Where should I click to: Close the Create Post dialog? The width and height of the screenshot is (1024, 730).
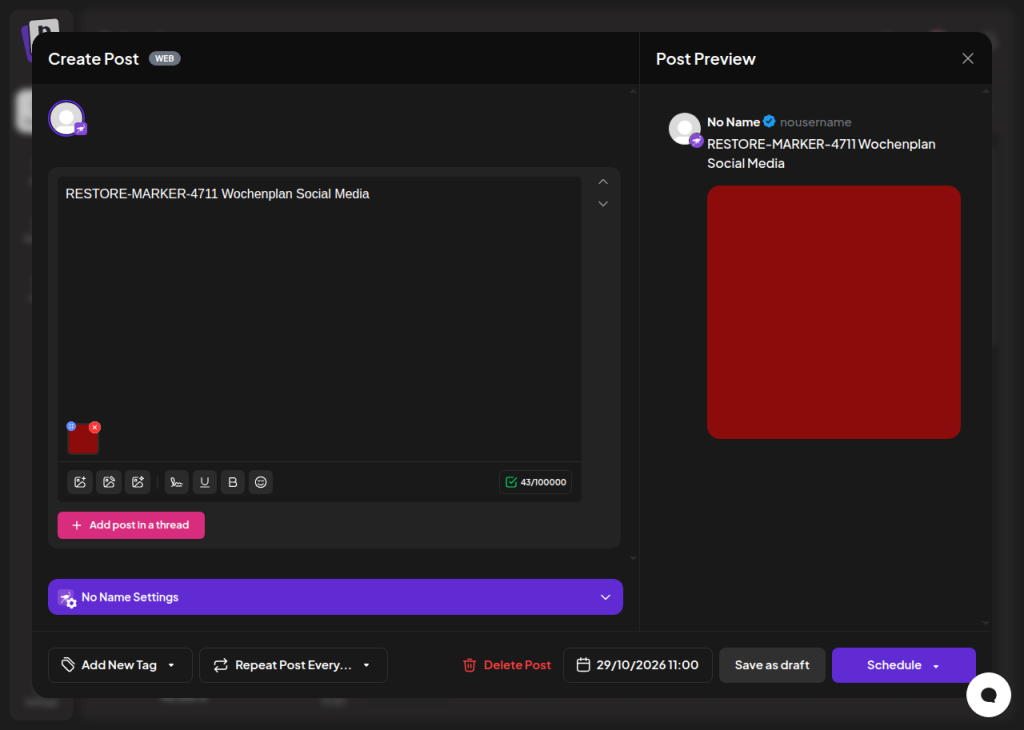pyautogui.click(x=968, y=59)
